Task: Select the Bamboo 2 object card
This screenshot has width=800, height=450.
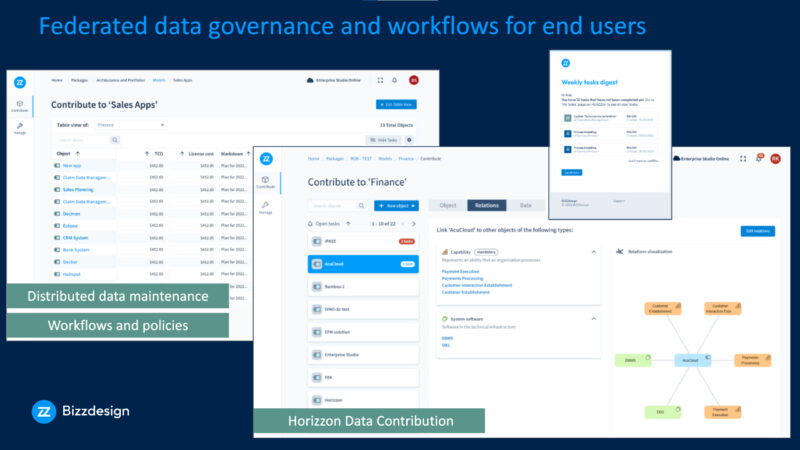Action: point(363,287)
